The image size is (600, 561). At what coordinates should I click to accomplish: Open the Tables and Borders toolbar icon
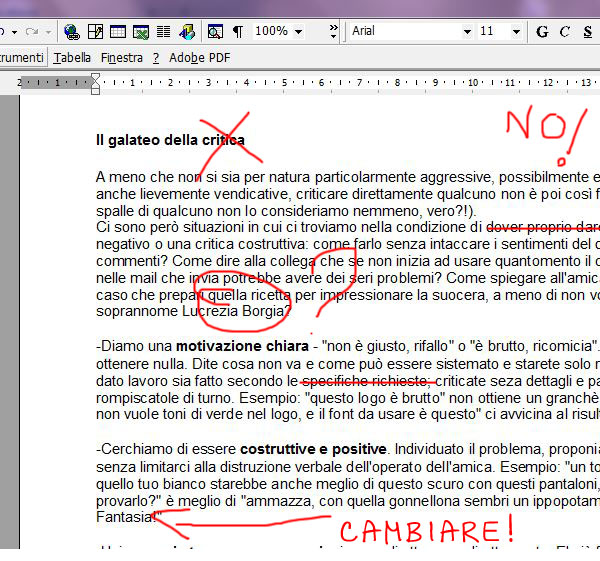(x=96, y=31)
